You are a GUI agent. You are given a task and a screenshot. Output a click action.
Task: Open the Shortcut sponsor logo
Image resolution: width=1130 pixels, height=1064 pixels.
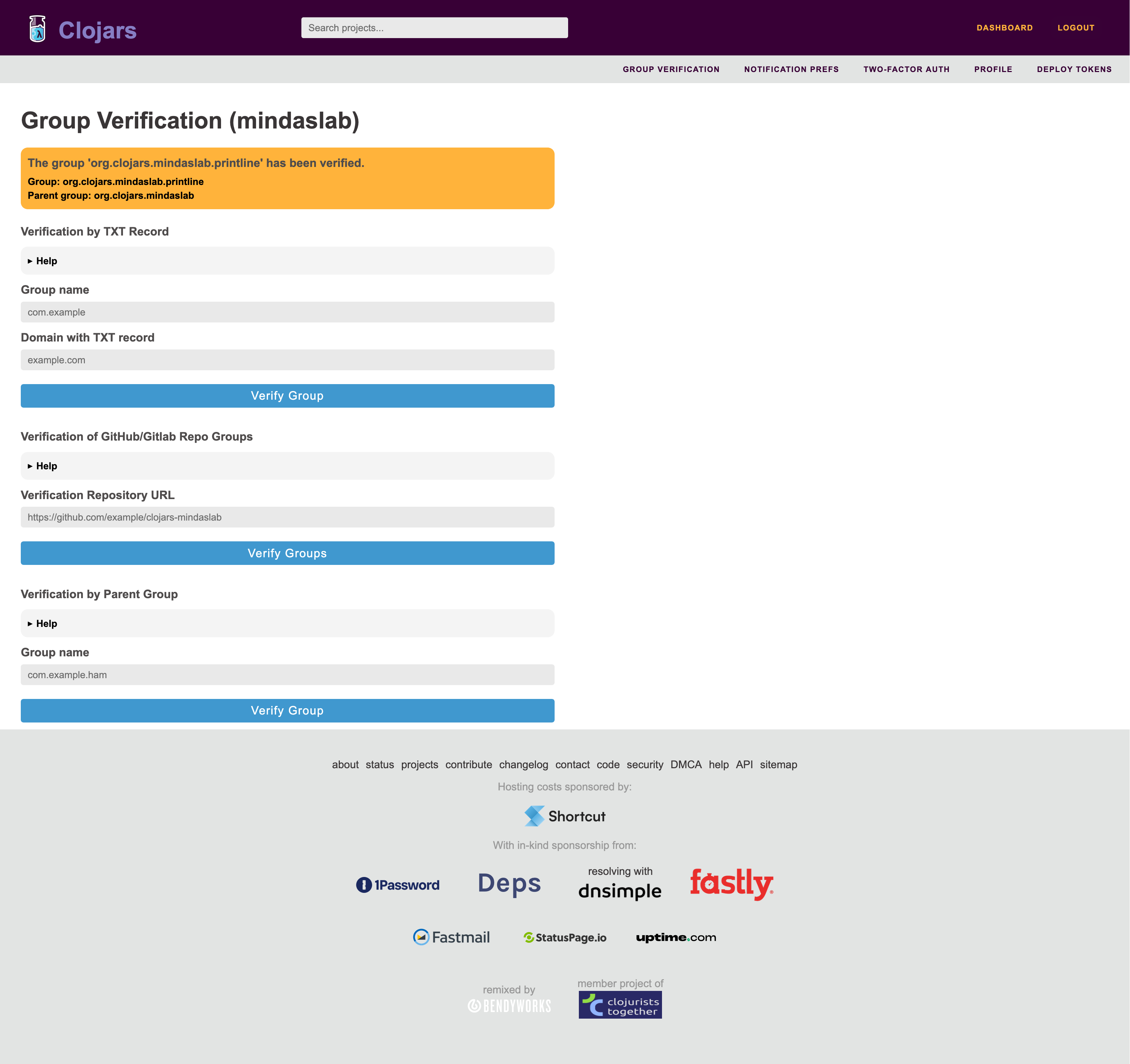(564, 816)
